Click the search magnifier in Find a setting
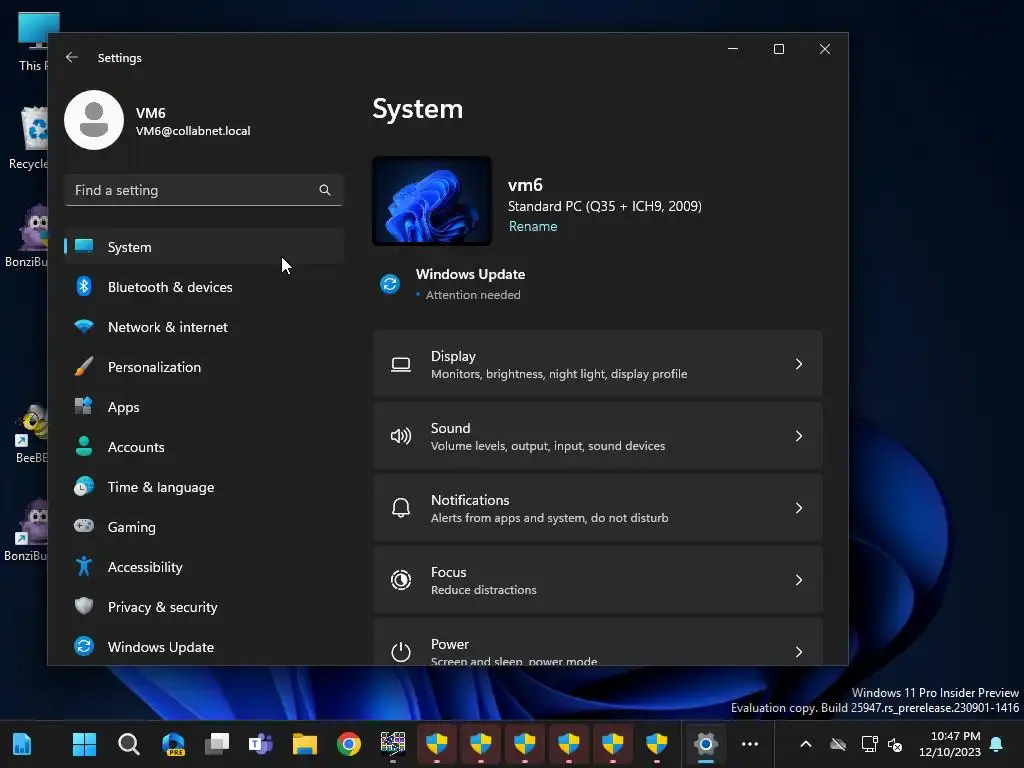 click(x=325, y=190)
